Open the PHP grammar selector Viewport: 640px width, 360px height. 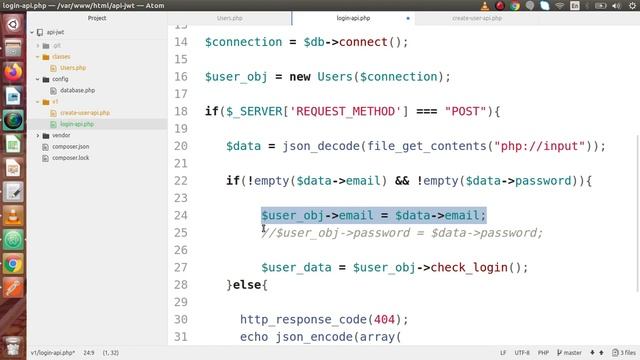543,353
